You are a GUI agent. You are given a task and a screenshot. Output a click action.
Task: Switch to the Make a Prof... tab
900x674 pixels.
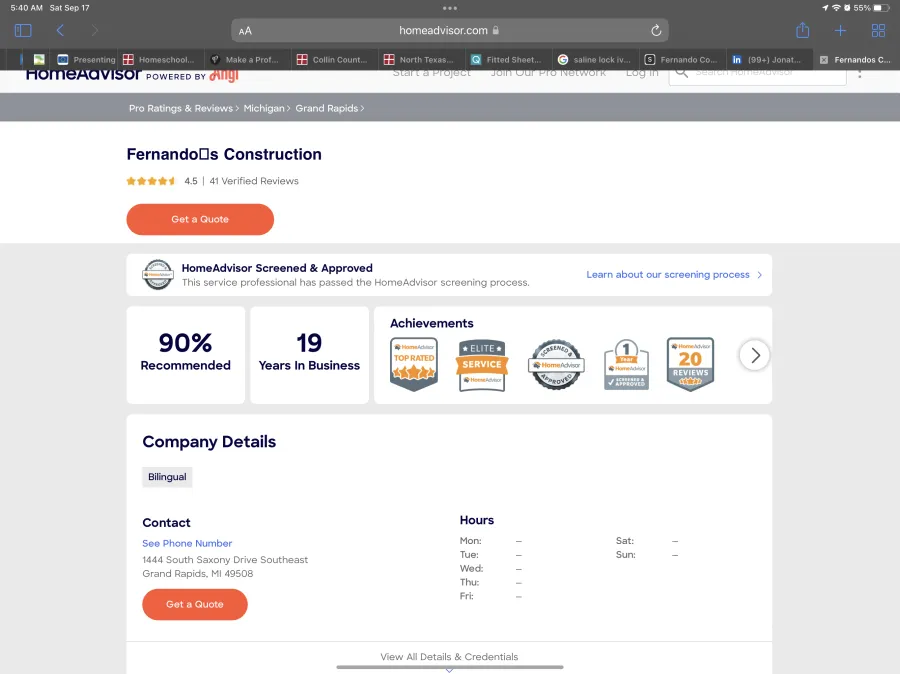click(248, 60)
